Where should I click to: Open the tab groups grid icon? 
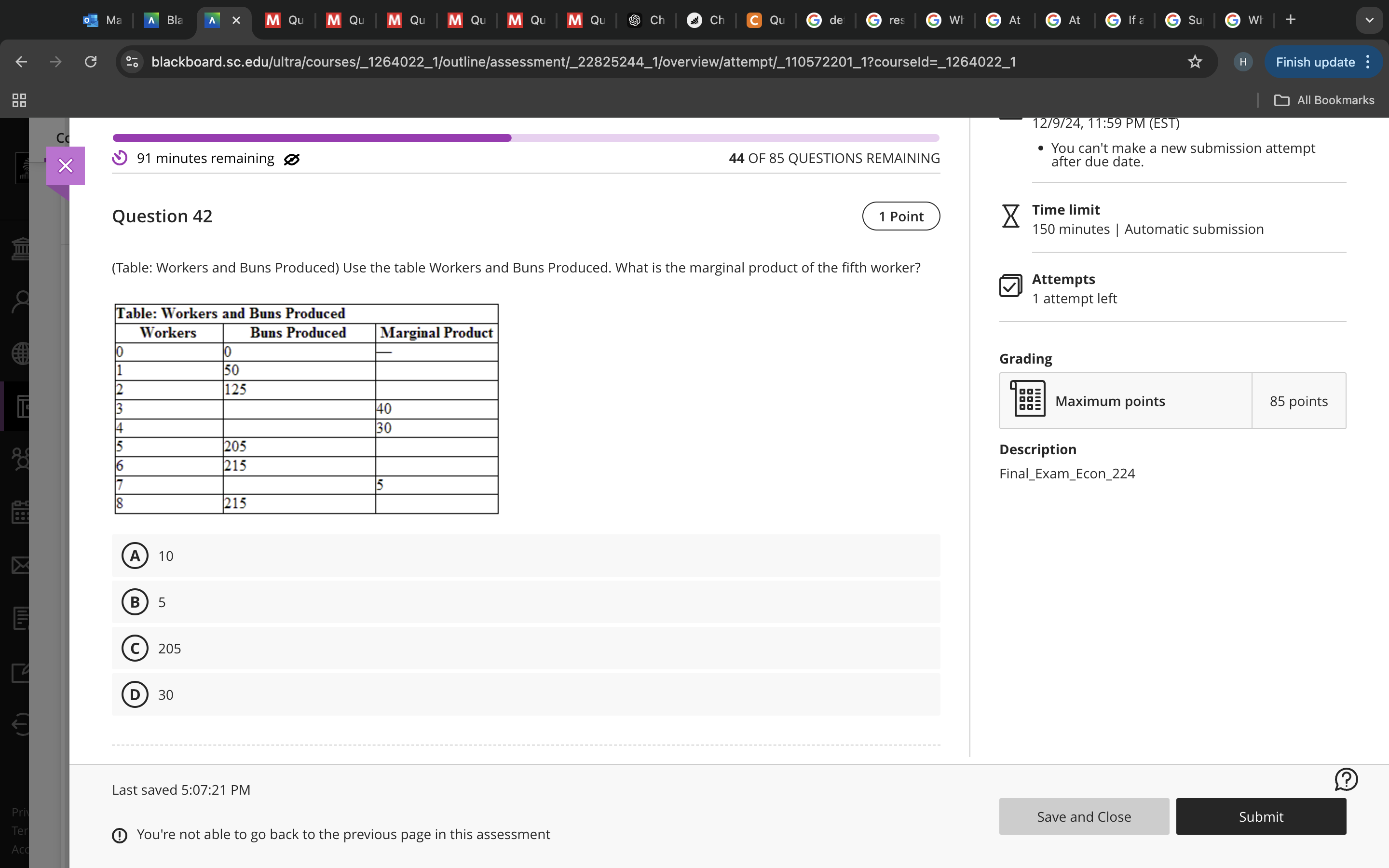[19, 100]
